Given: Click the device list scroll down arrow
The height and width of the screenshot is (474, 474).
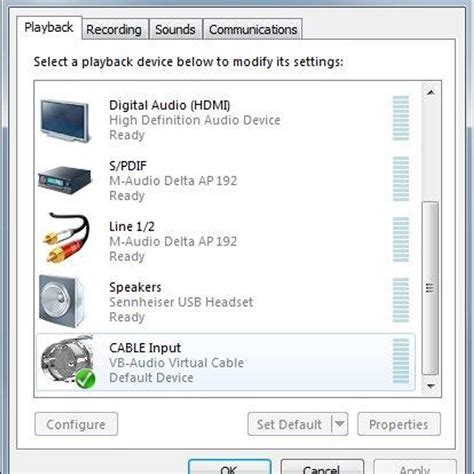Looking at the screenshot, I should [431, 386].
